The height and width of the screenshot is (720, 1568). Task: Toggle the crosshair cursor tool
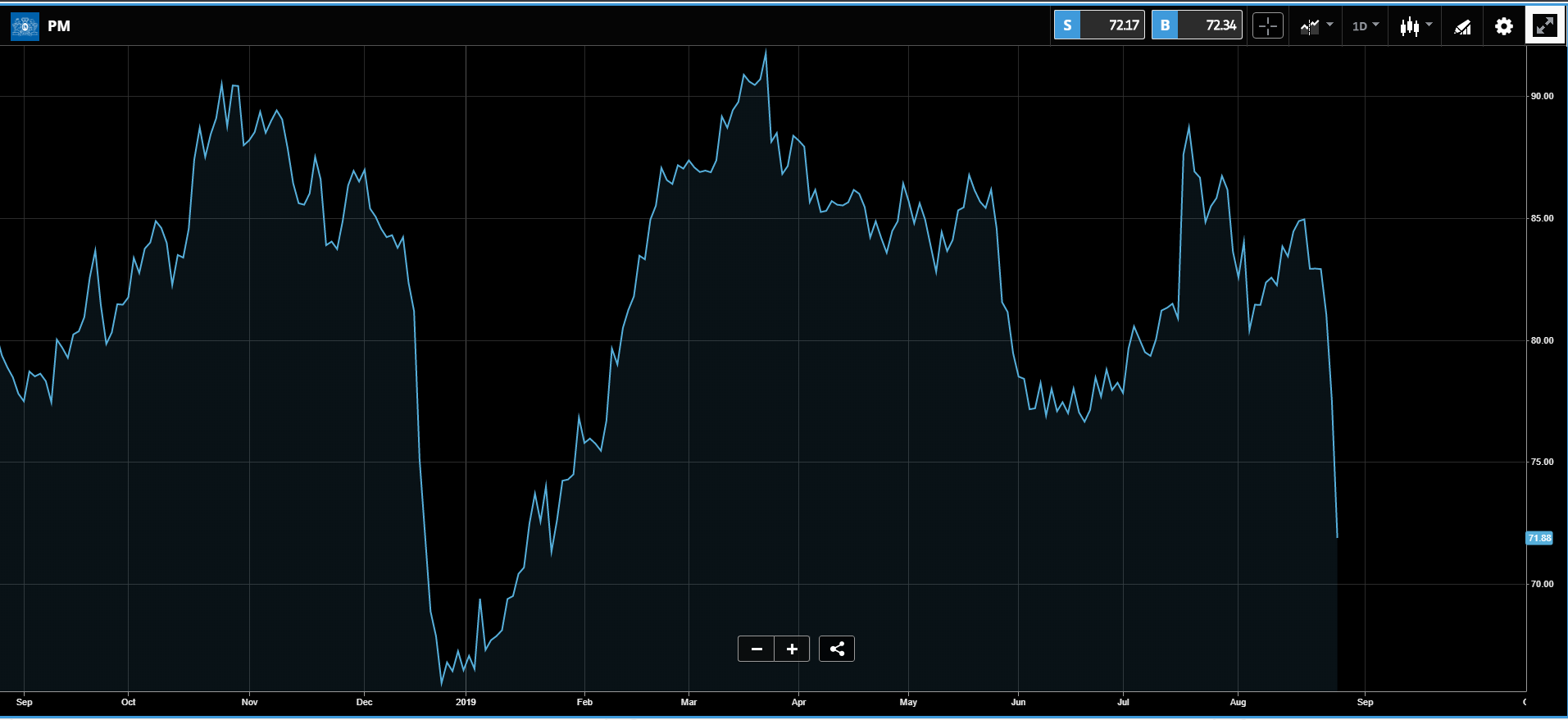(x=1268, y=26)
